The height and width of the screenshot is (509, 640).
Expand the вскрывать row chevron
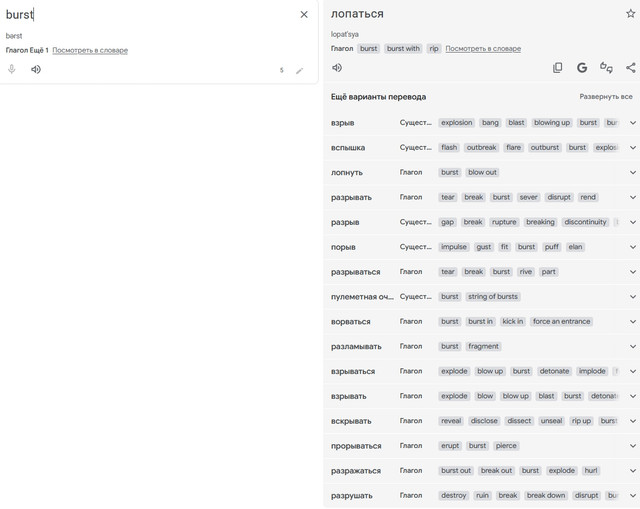(633, 421)
